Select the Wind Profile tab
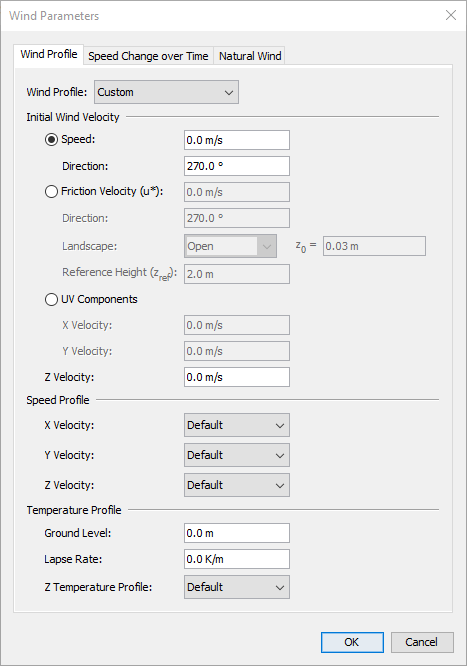The width and height of the screenshot is (467, 666). (49, 54)
